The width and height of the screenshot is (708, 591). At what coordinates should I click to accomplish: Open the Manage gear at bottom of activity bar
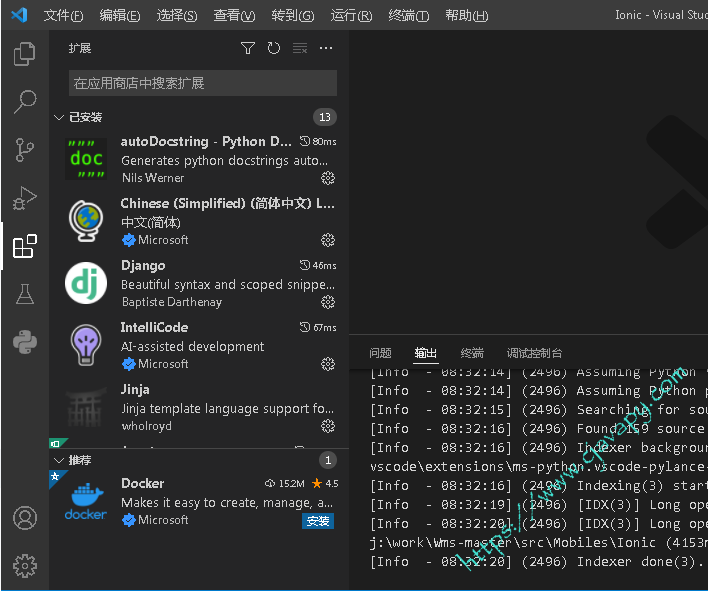24,566
